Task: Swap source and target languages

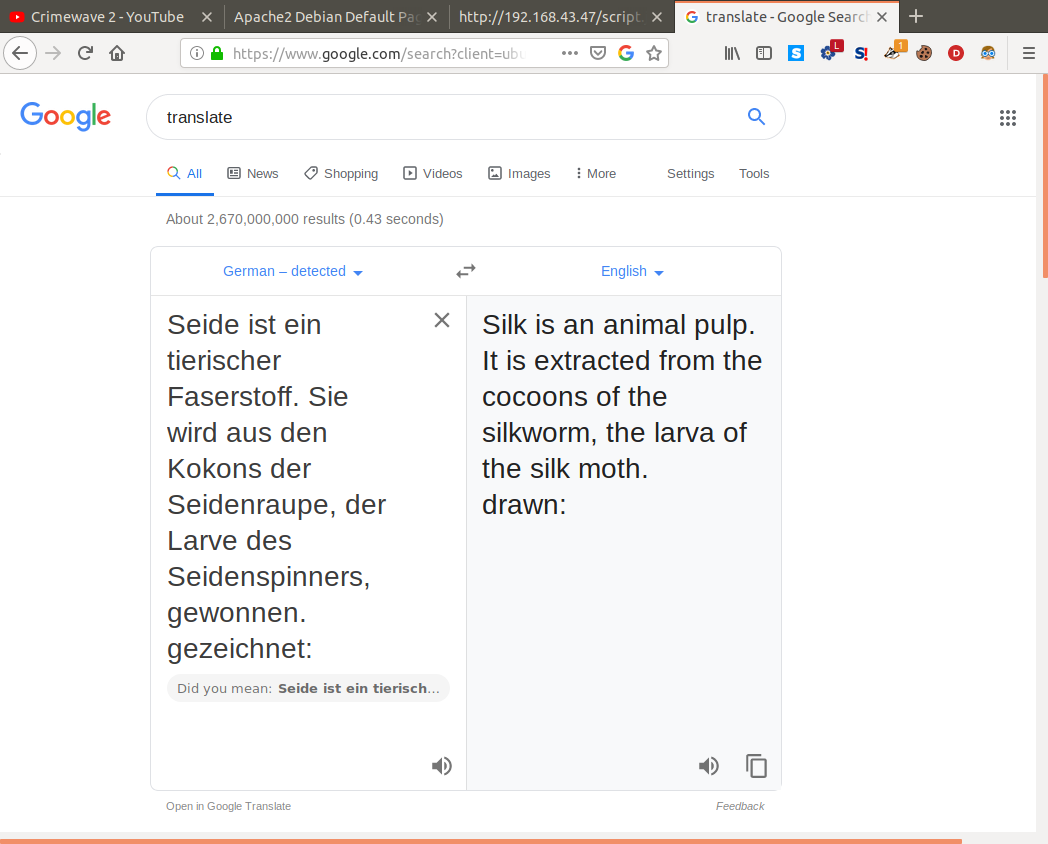Action: 466,271
